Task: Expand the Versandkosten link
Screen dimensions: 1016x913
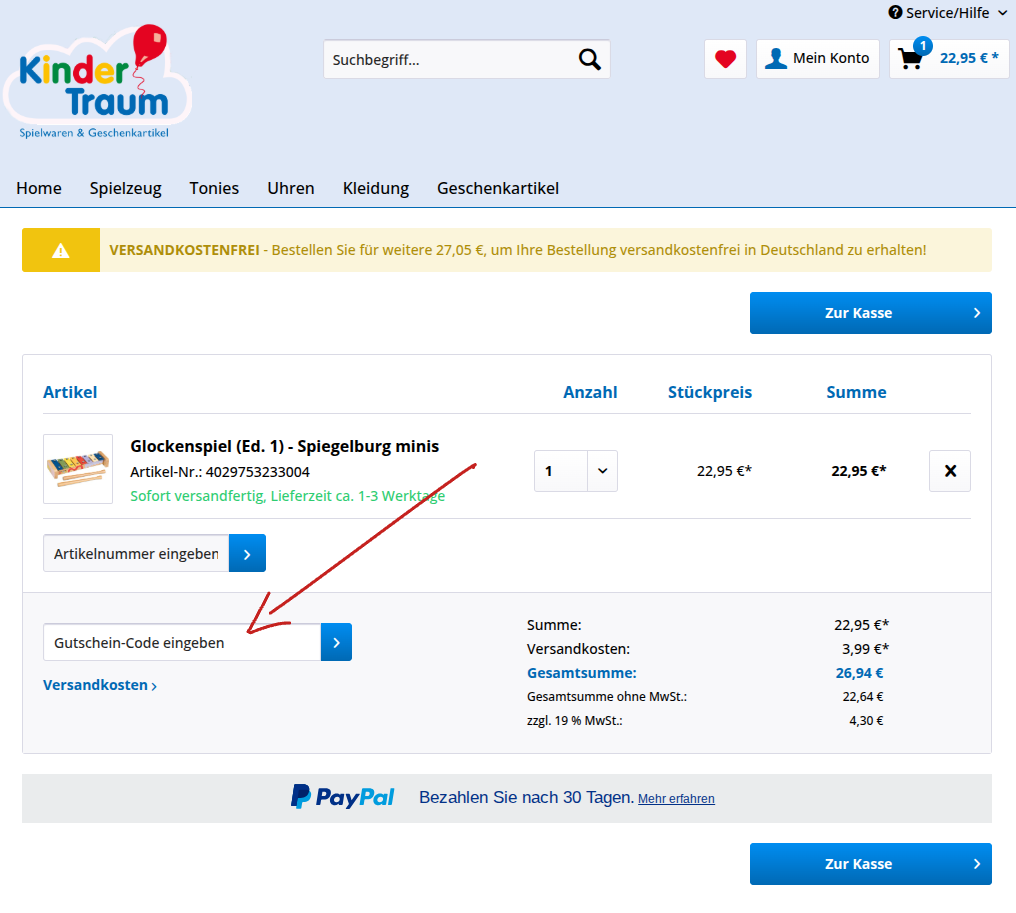Action: pos(99,686)
